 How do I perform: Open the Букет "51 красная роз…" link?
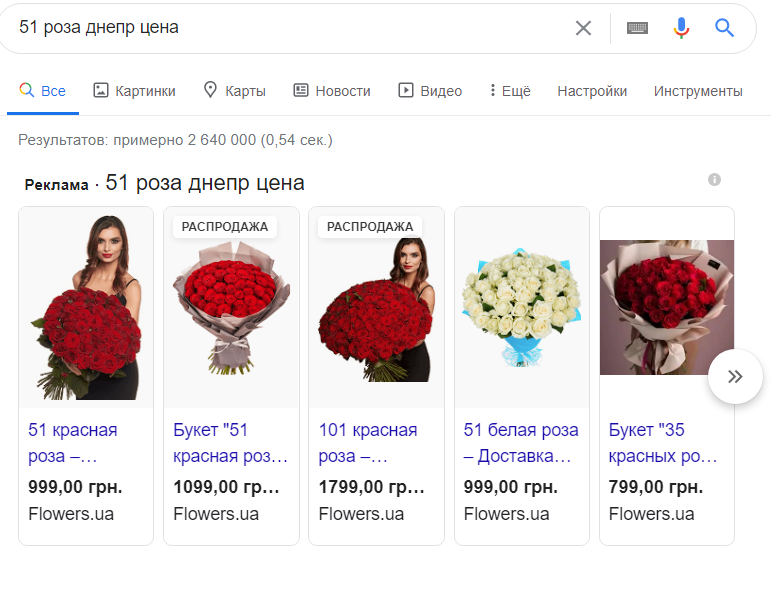pos(230,443)
